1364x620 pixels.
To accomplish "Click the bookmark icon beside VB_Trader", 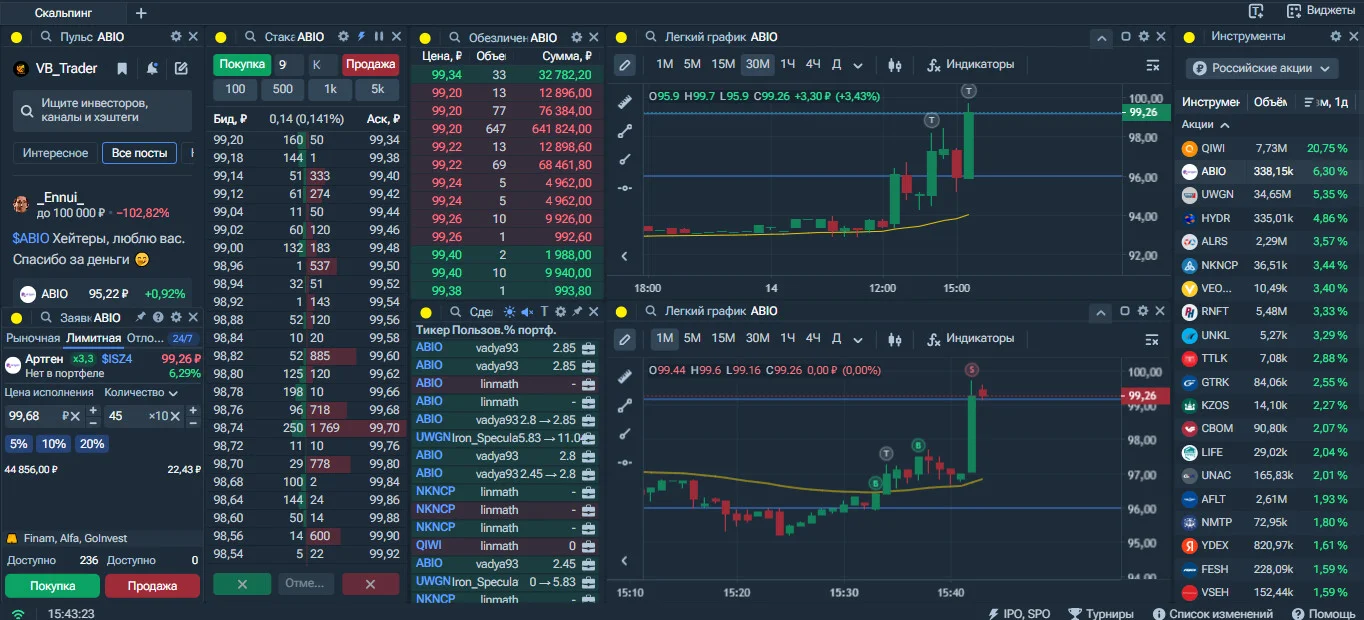I will coord(122,69).
